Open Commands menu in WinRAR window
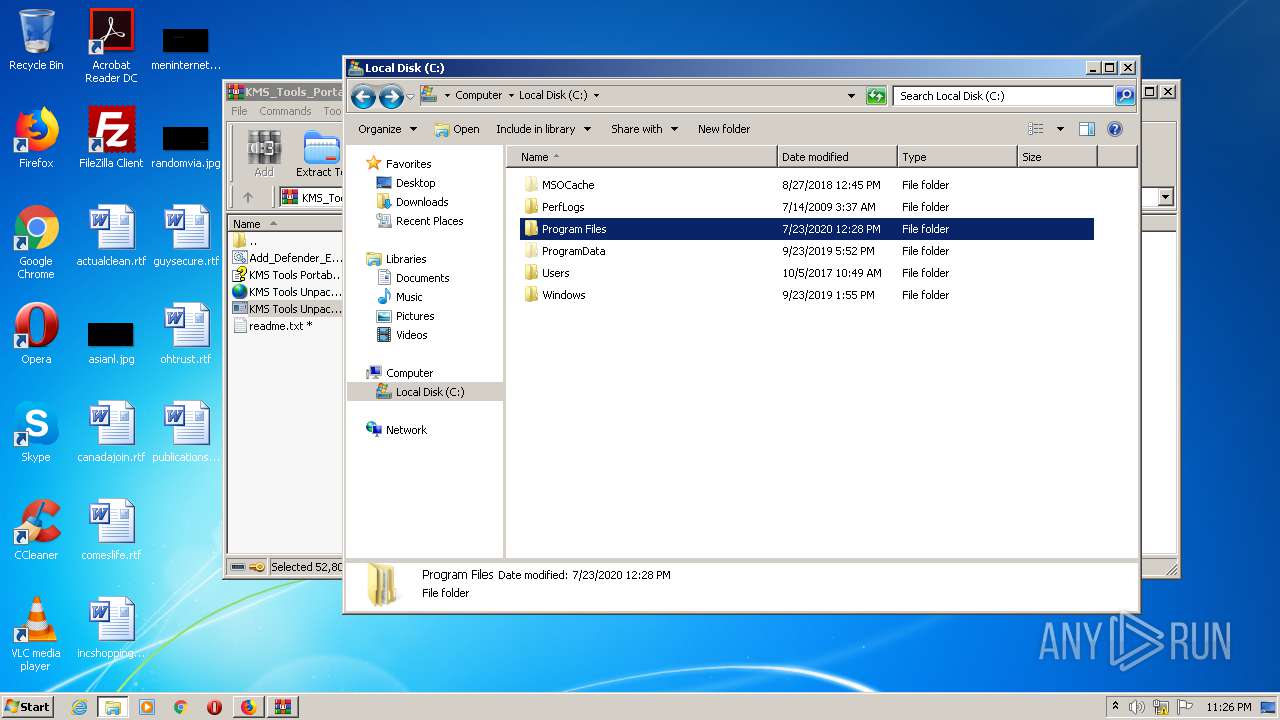This screenshot has width=1280, height=720. 285,111
